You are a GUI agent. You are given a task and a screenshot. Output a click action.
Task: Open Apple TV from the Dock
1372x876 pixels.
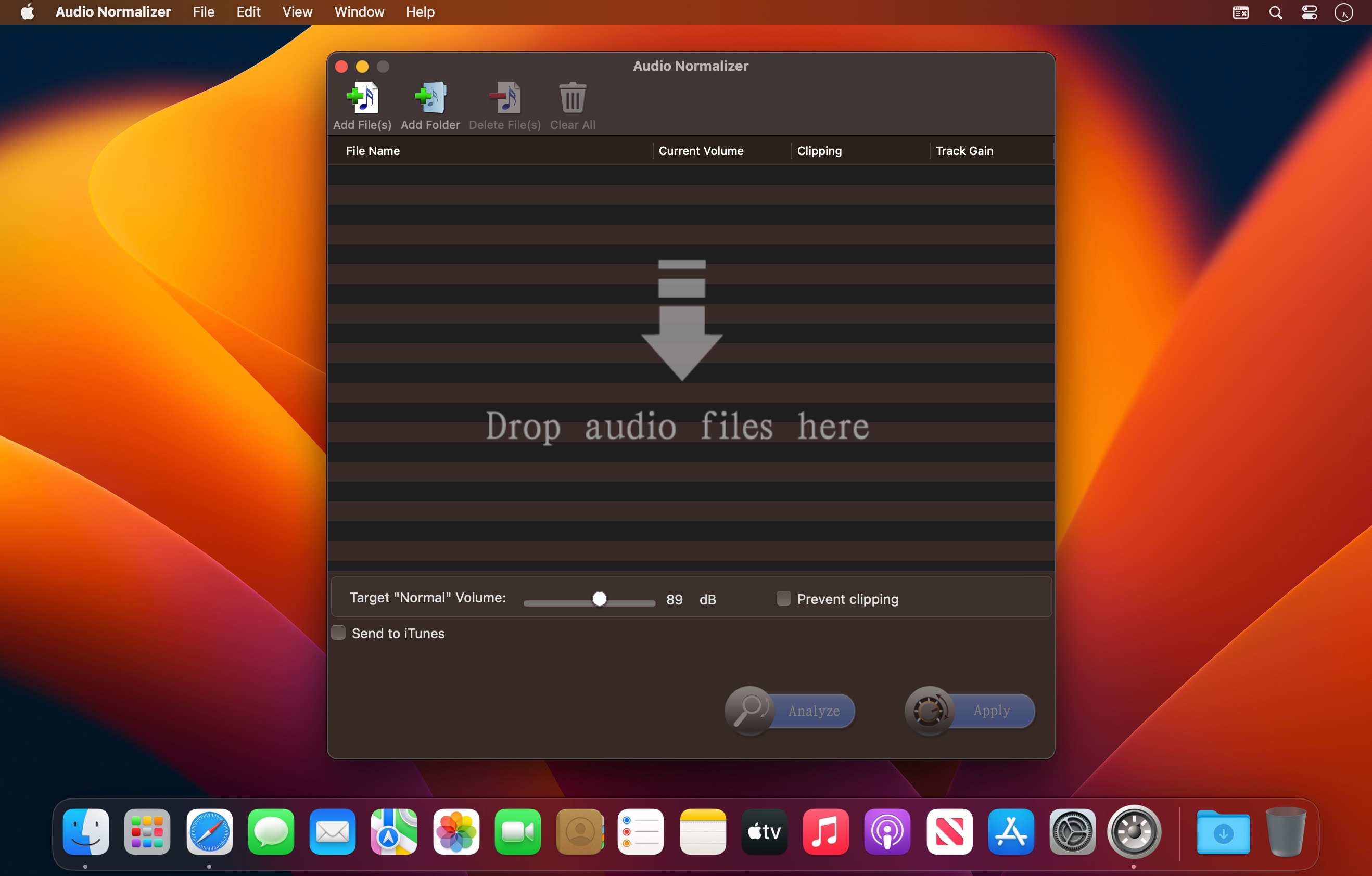pyautogui.click(x=764, y=831)
